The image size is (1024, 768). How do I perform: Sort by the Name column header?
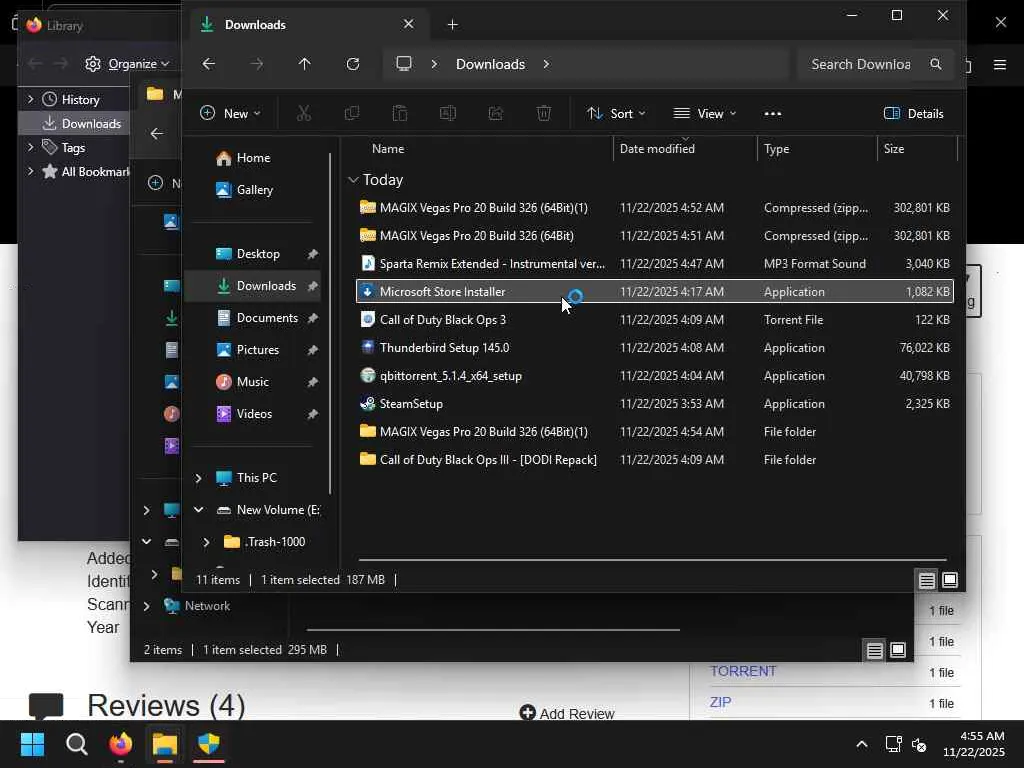(x=388, y=149)
